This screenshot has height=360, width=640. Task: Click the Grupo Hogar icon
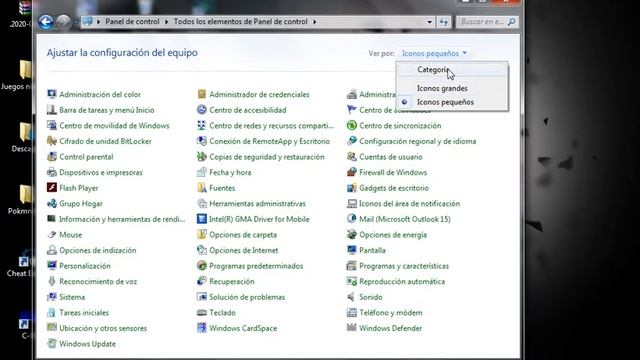[51, 203]
